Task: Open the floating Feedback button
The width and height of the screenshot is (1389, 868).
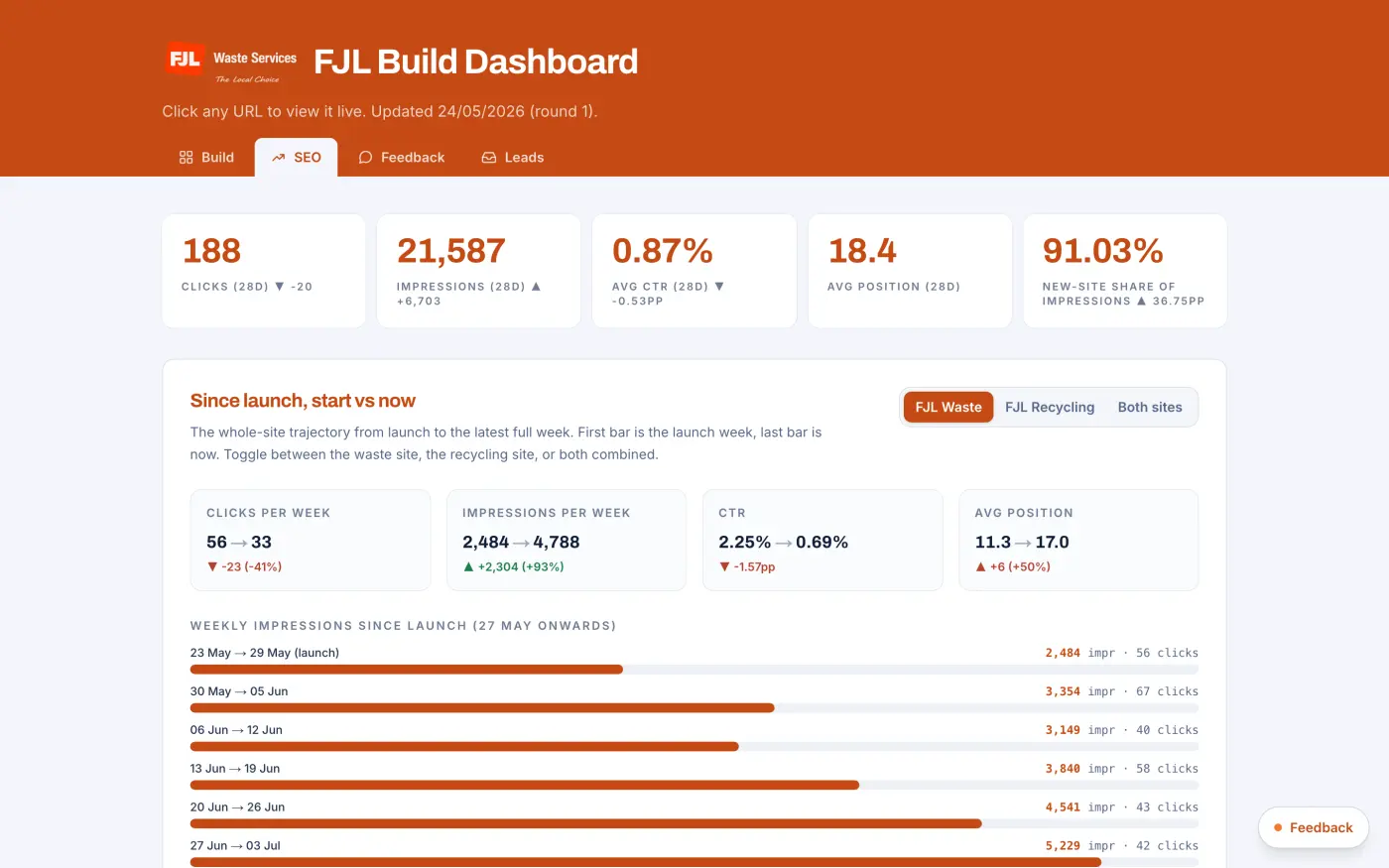Action: [1314, 827]
